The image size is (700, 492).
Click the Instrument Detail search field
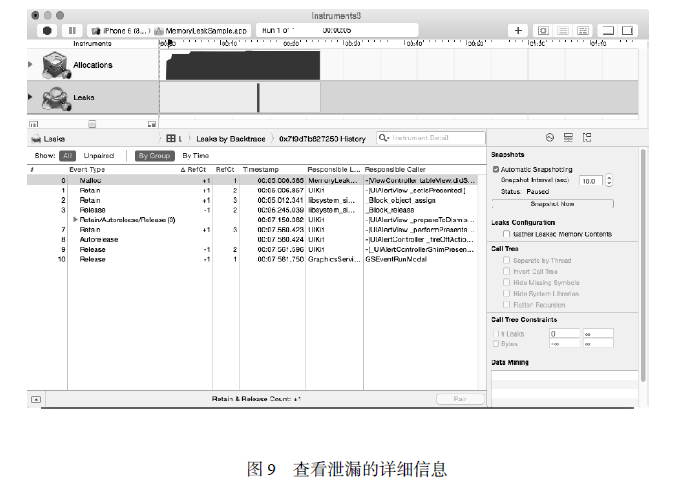(x=425, y=138)
